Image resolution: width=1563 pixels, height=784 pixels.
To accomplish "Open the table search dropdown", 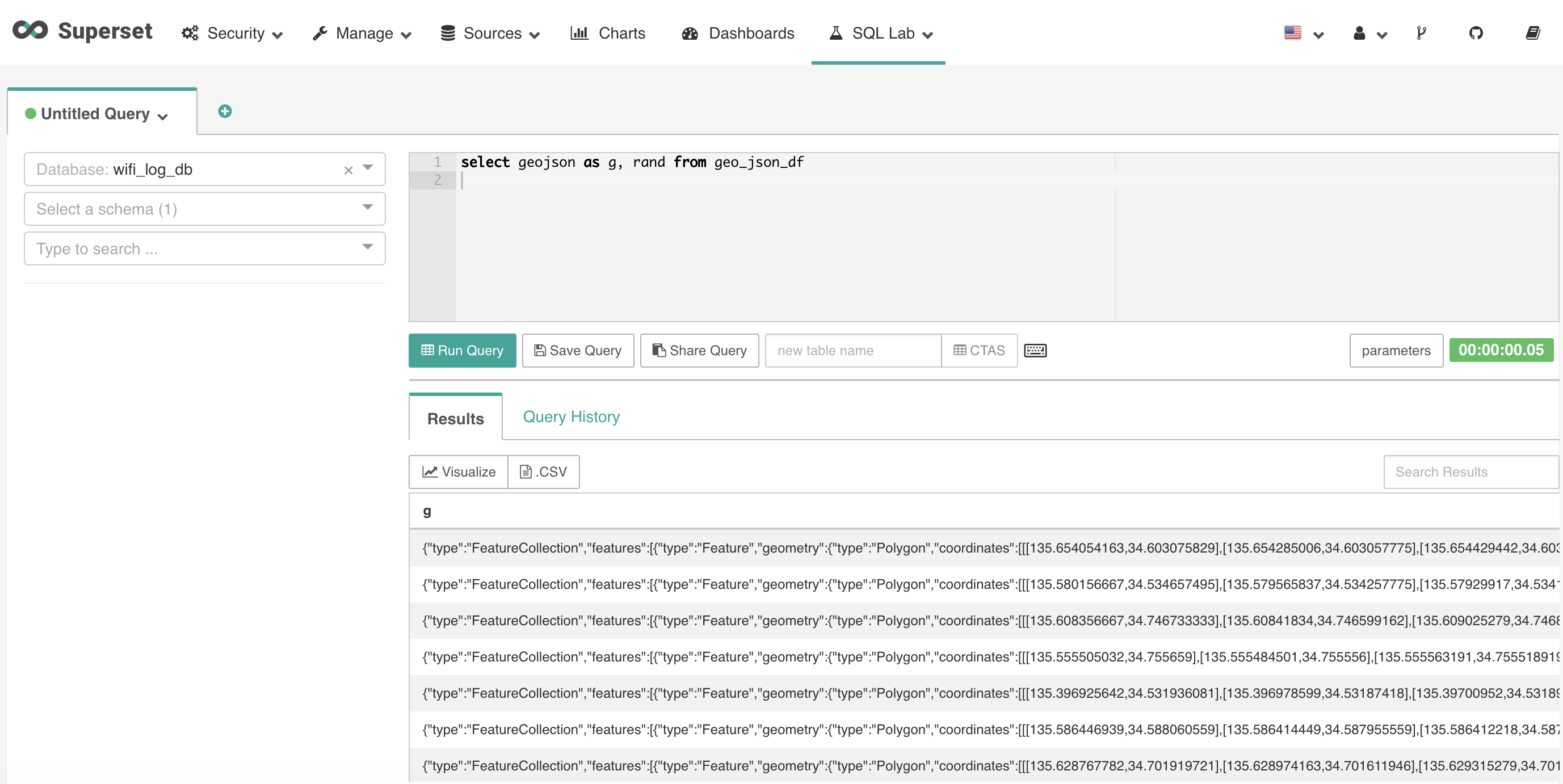I will [x=204, y=248].
